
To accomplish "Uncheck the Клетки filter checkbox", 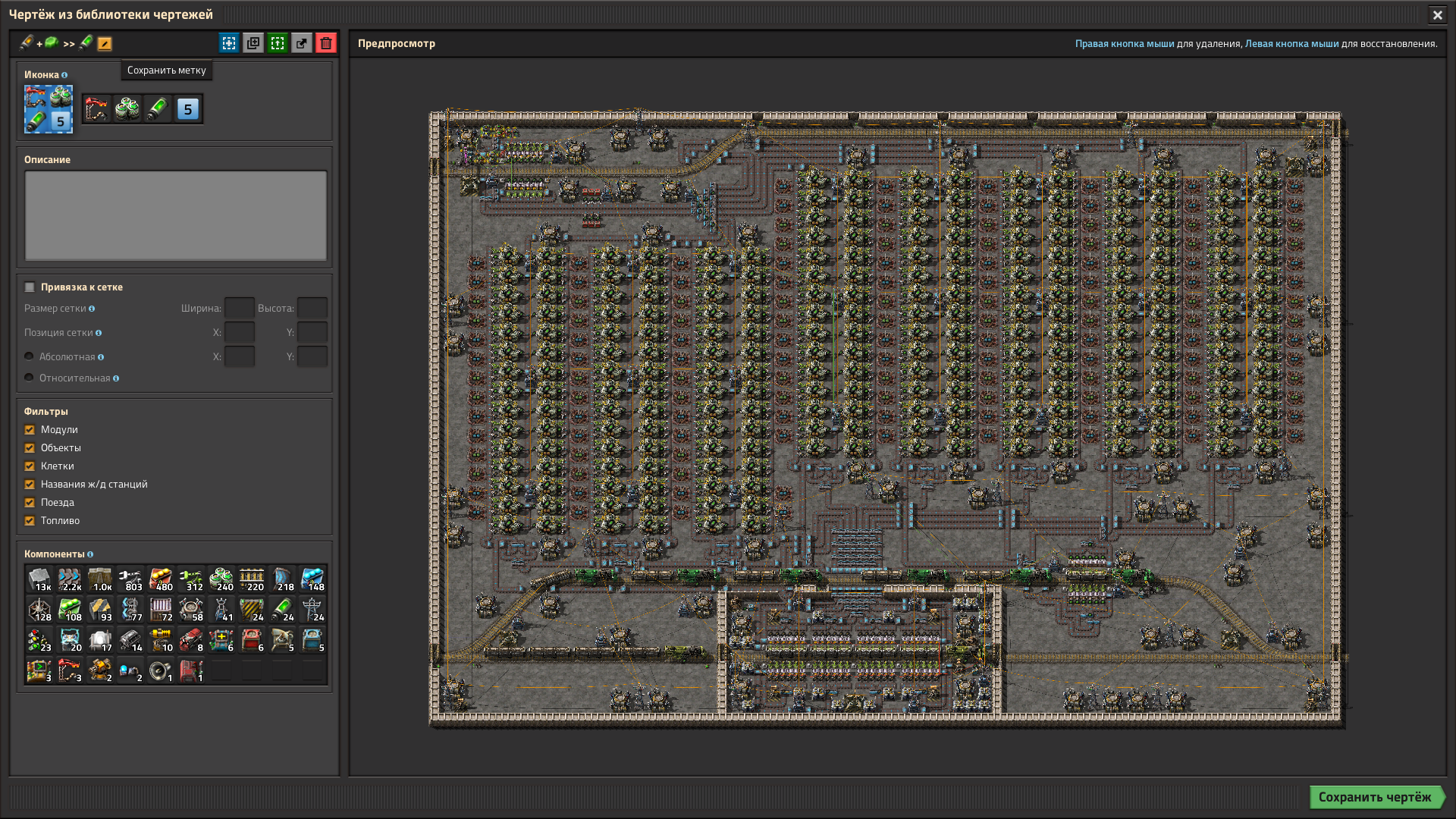I will click(30, 466).
